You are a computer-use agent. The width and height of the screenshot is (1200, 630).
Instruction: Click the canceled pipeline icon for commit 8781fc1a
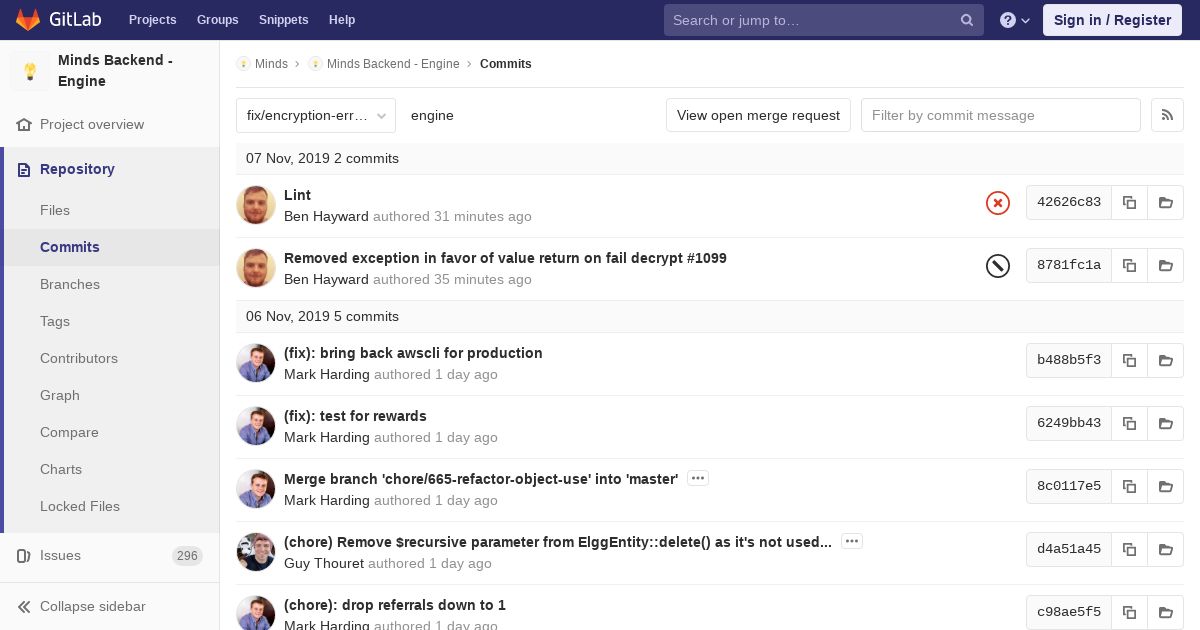[998, 265]
